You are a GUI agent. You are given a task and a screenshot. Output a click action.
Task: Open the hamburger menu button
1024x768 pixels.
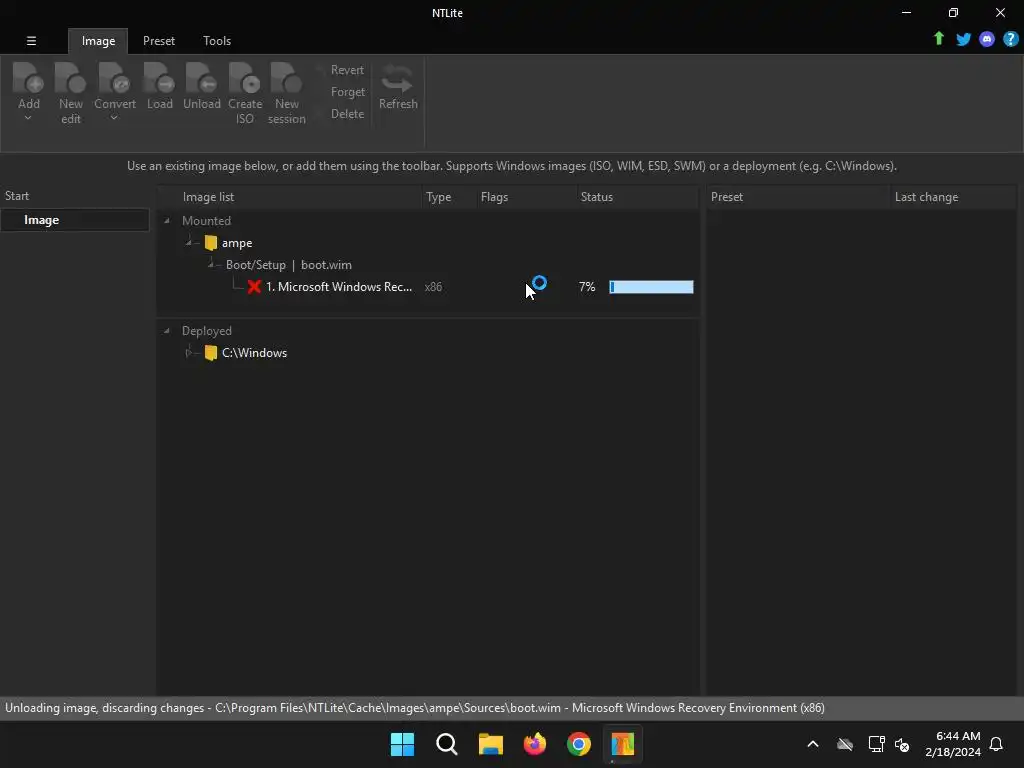pos(31,40)
